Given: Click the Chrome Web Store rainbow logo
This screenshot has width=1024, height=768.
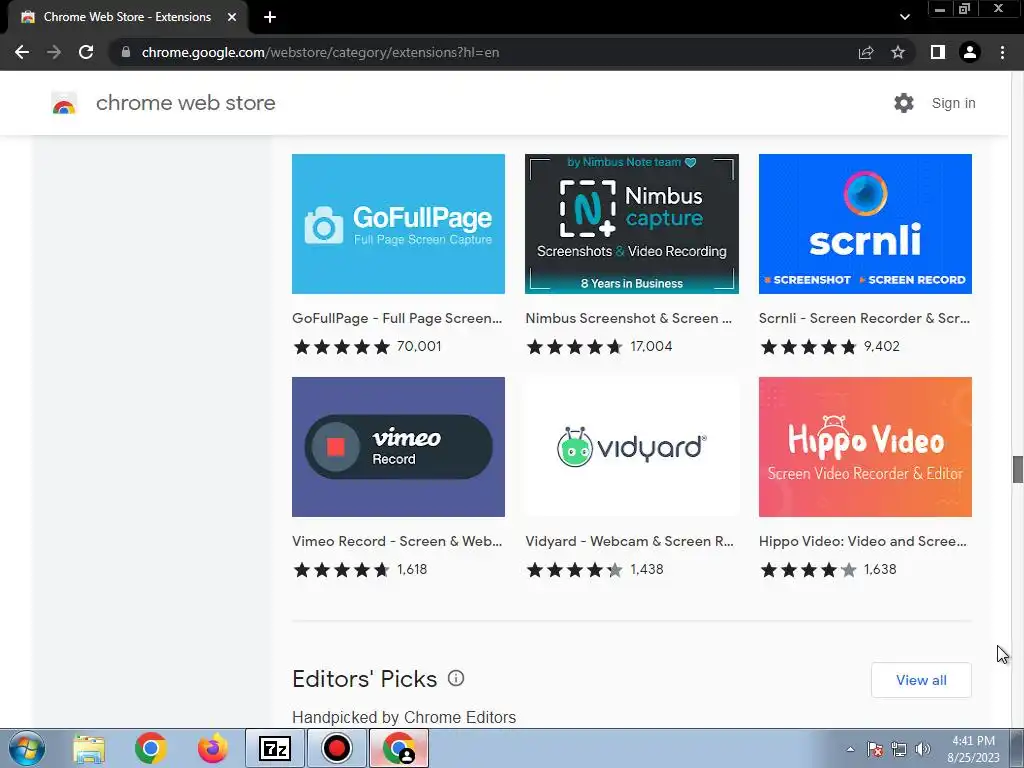Looking at the screenshot, I should pos(64,103).
